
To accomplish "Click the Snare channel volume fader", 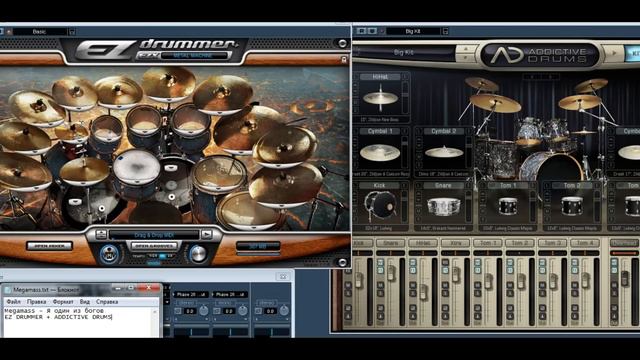I will click(x=391, y=273).
